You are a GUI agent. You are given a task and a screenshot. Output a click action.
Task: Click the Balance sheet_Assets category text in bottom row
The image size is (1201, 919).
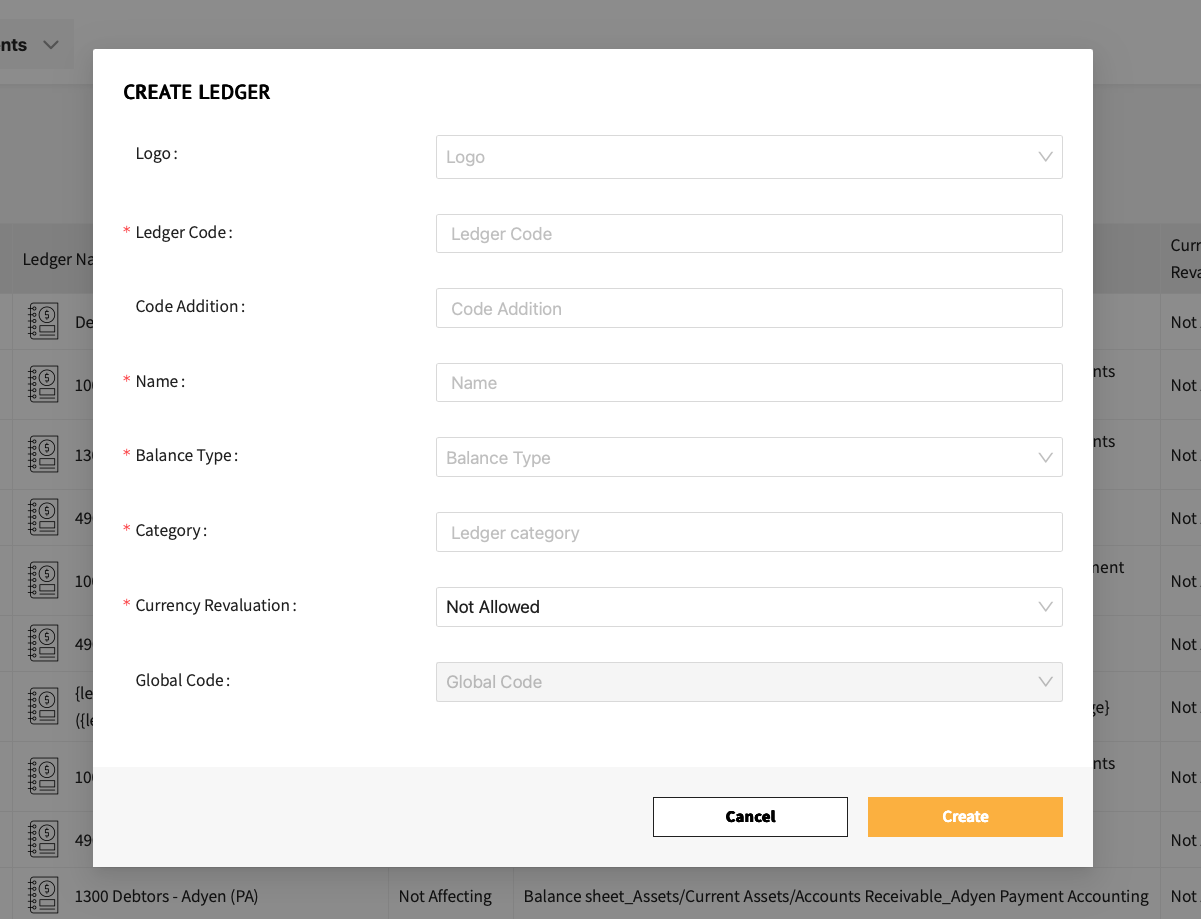(836, 896)
